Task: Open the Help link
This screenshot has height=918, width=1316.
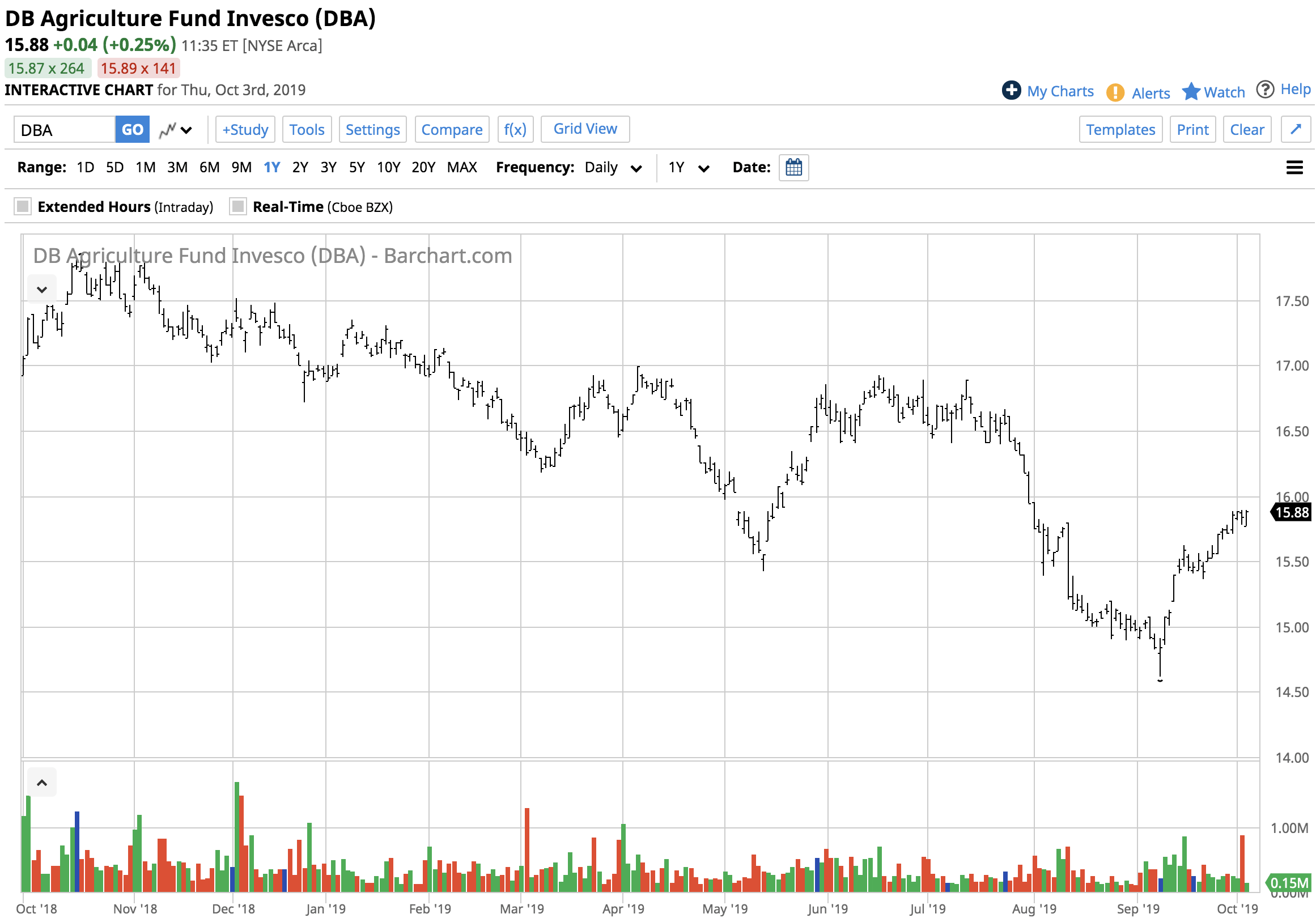Action: [x=1296, y=89]
